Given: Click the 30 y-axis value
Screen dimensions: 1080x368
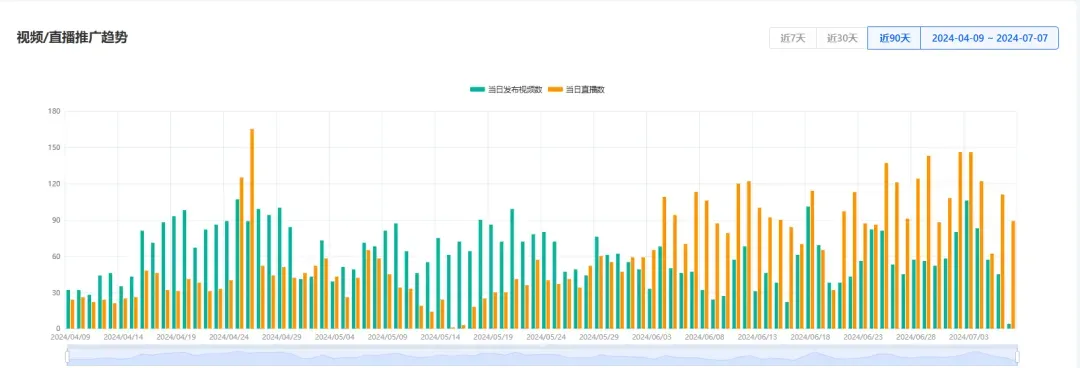Looking at the screenshot, I should tap(56, 293).
